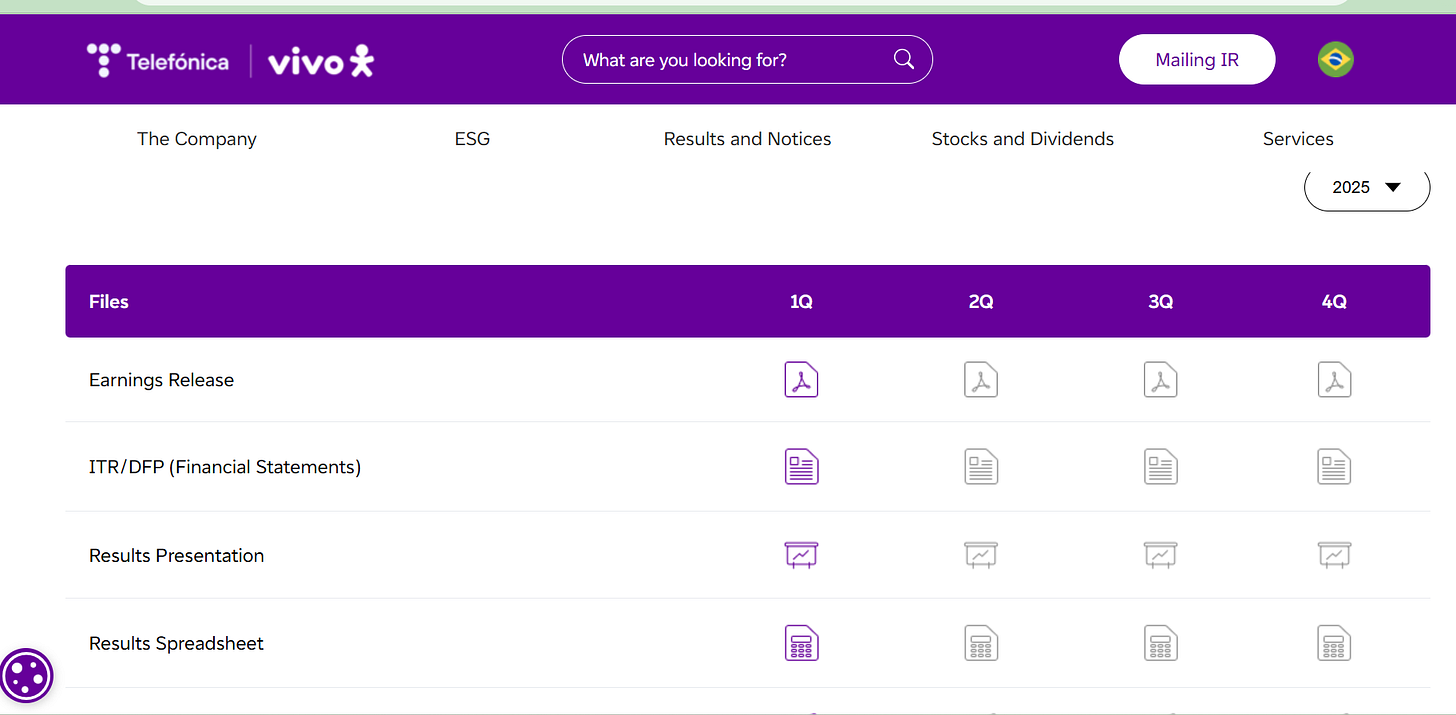The image size is (1456, 715).
Task: Click the 1Q column header
Action: [x=801, y=301]
